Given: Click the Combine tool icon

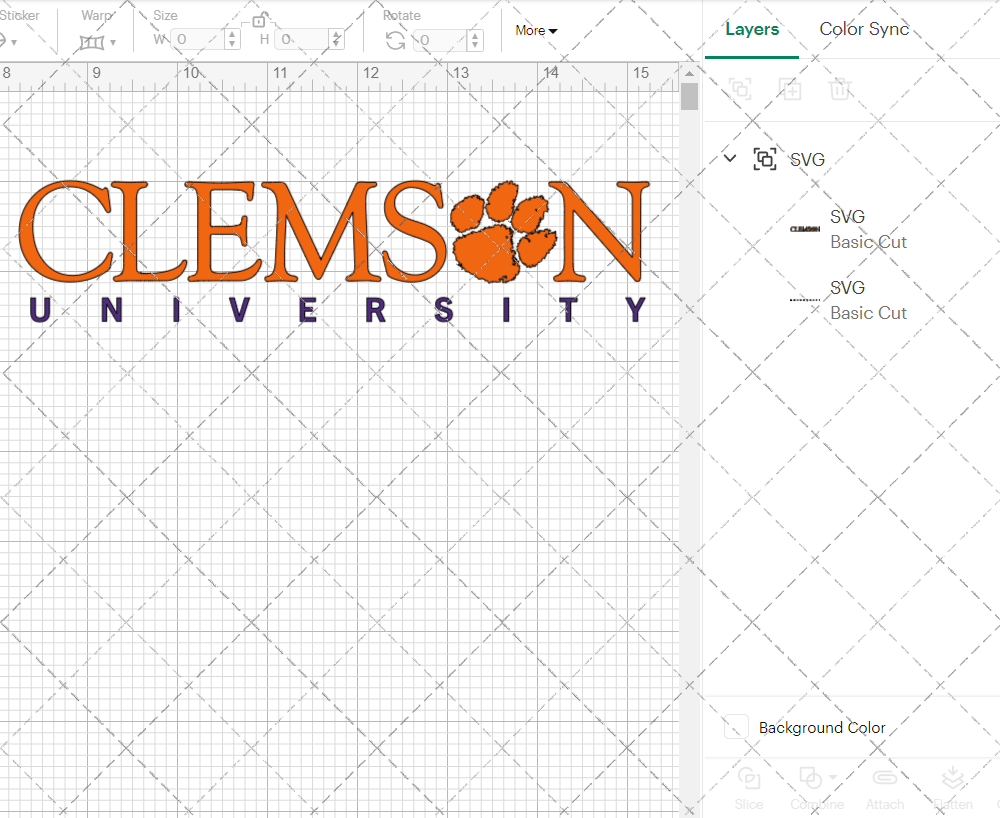Looking at the screenshot, I should click(x=811, y=779).
